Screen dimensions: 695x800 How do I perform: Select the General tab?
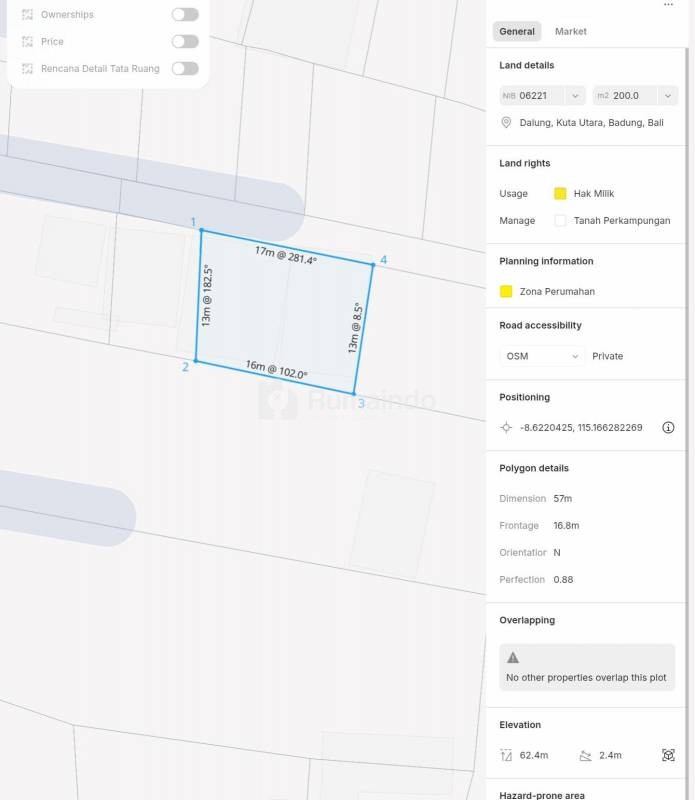coord(517,32)
